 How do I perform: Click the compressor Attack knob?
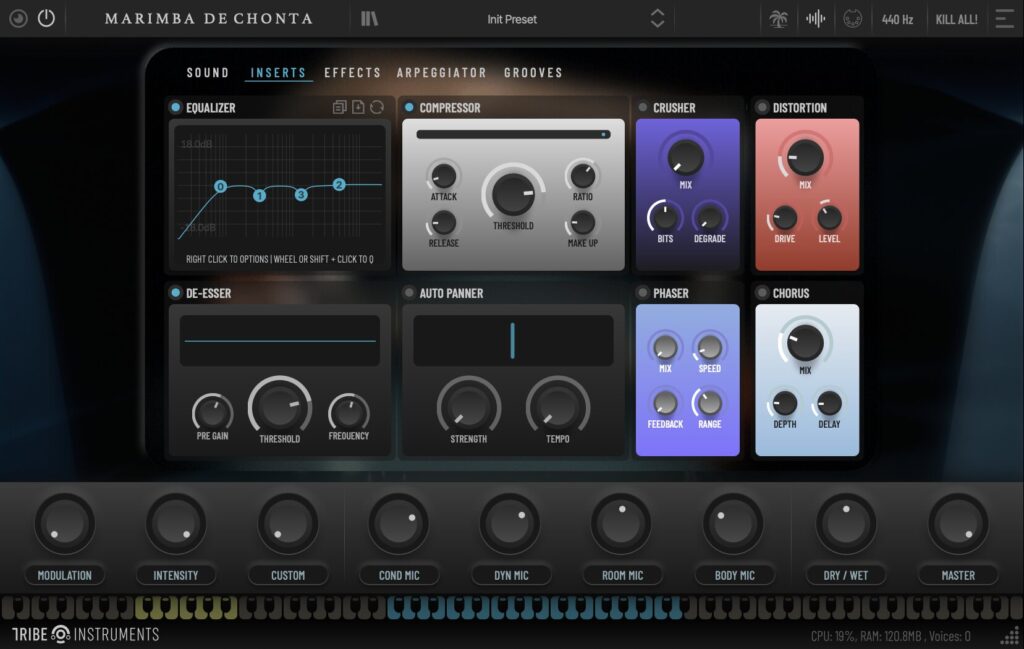[443, 176]
